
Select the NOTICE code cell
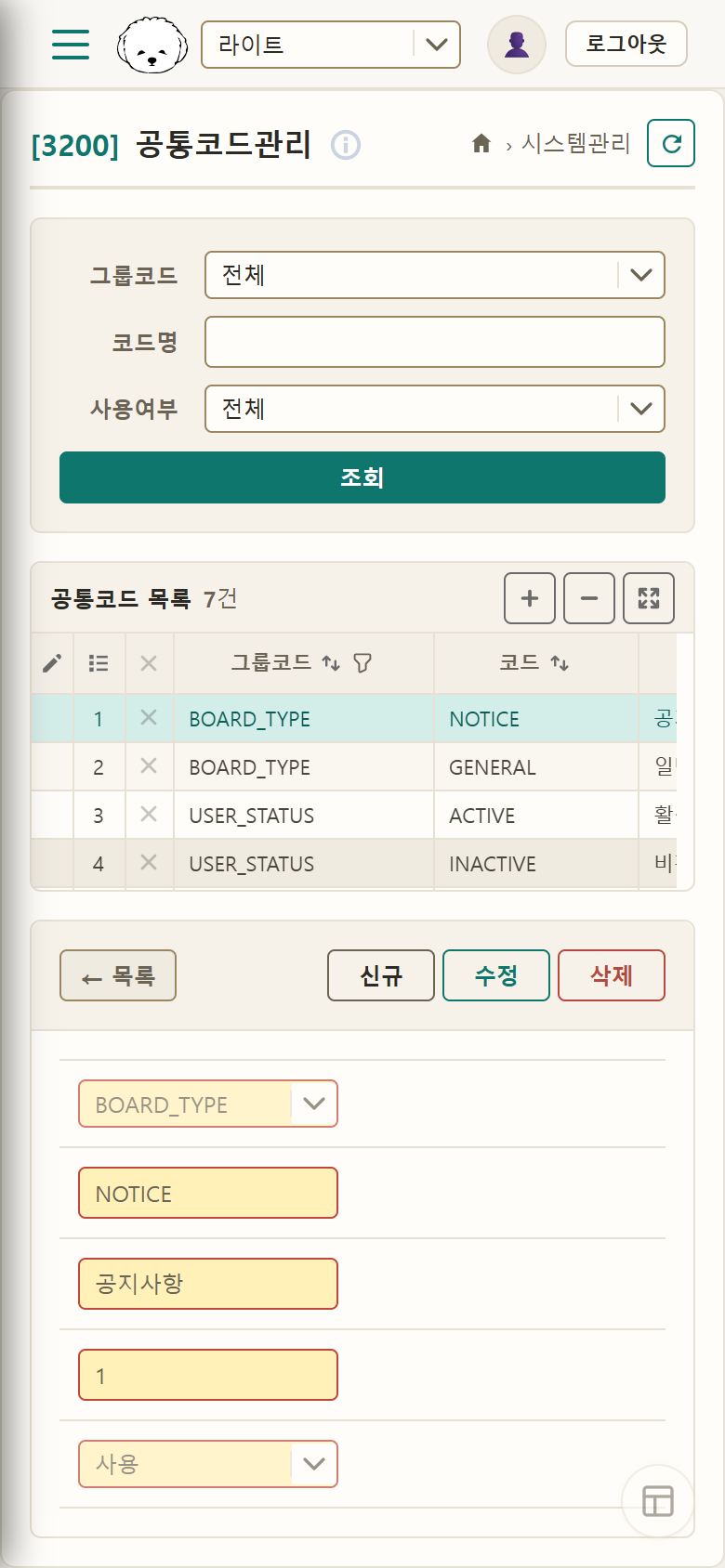[536, 718]
